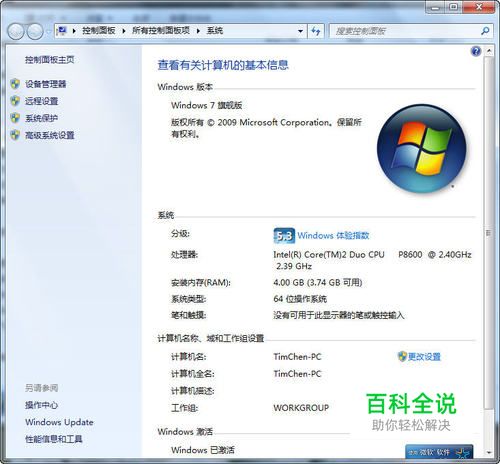Open 控制面板主页 link
The height and width of the screenshot is (464, 500).
50,60
